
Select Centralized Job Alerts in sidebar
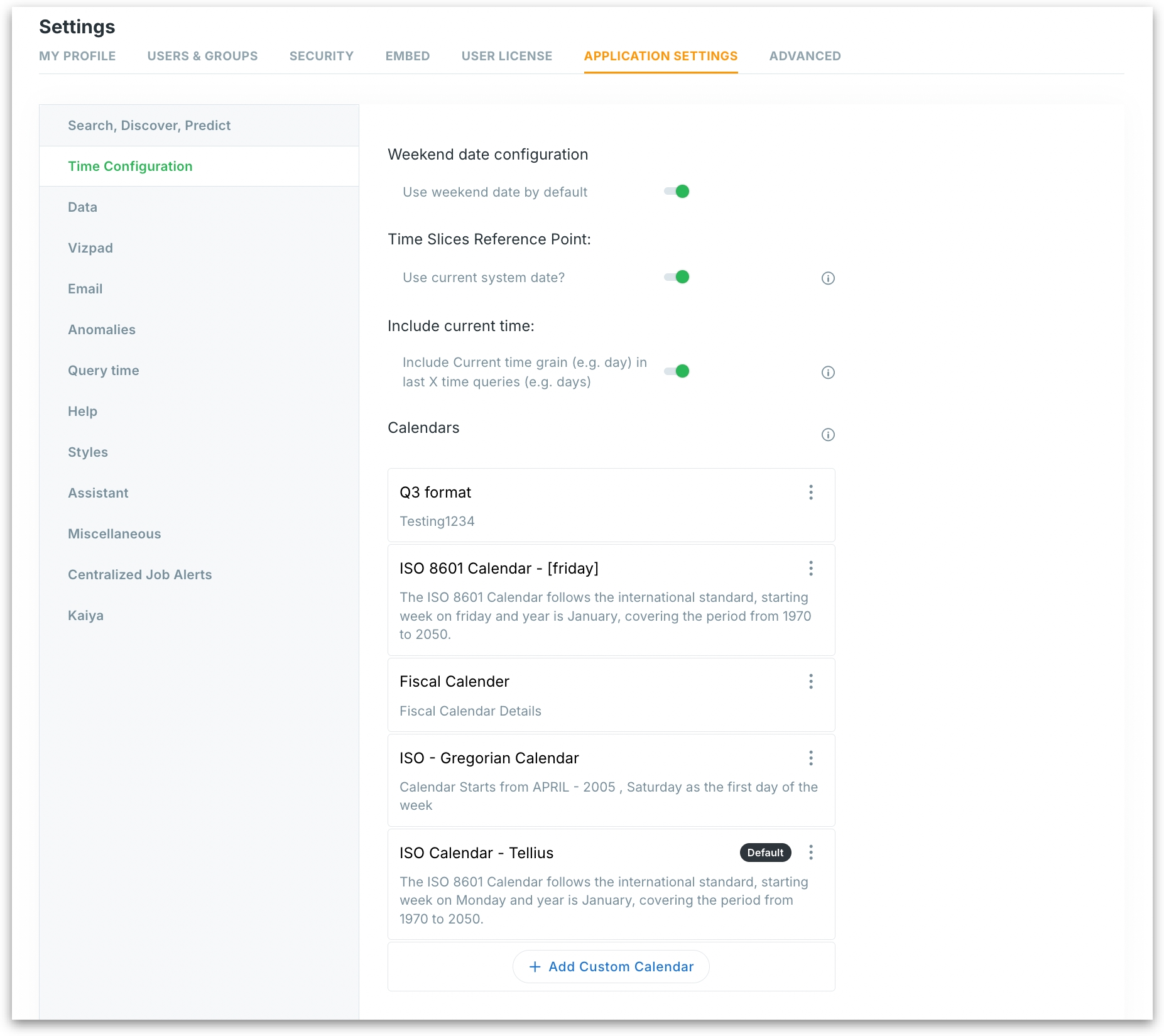[139, 575]
